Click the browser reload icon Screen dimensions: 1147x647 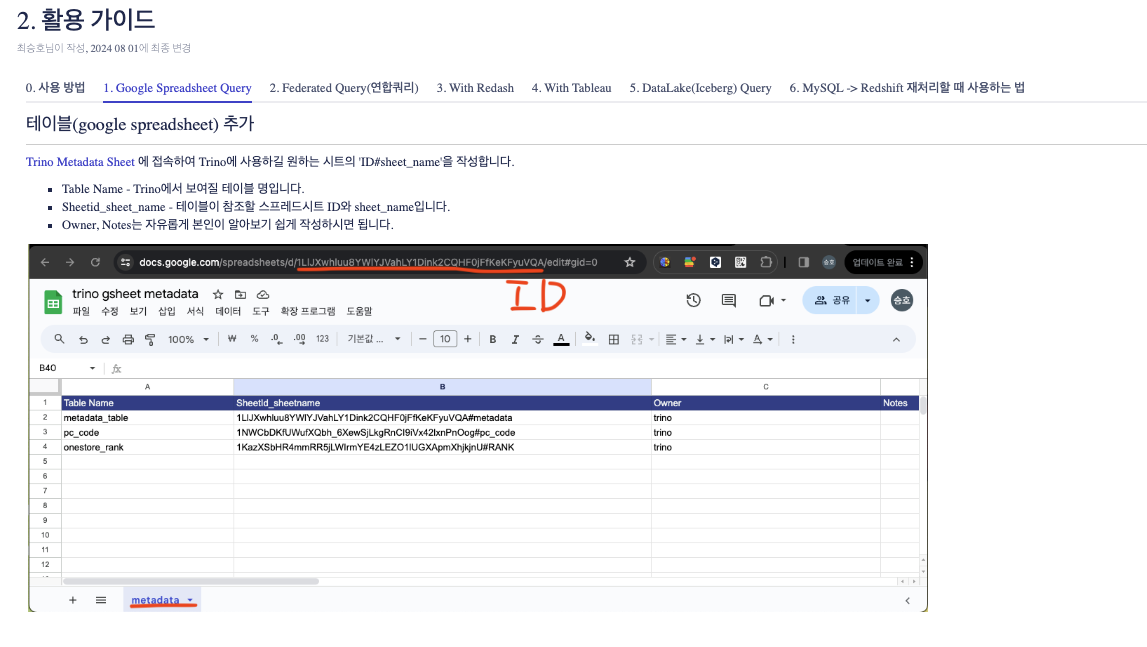95,262
